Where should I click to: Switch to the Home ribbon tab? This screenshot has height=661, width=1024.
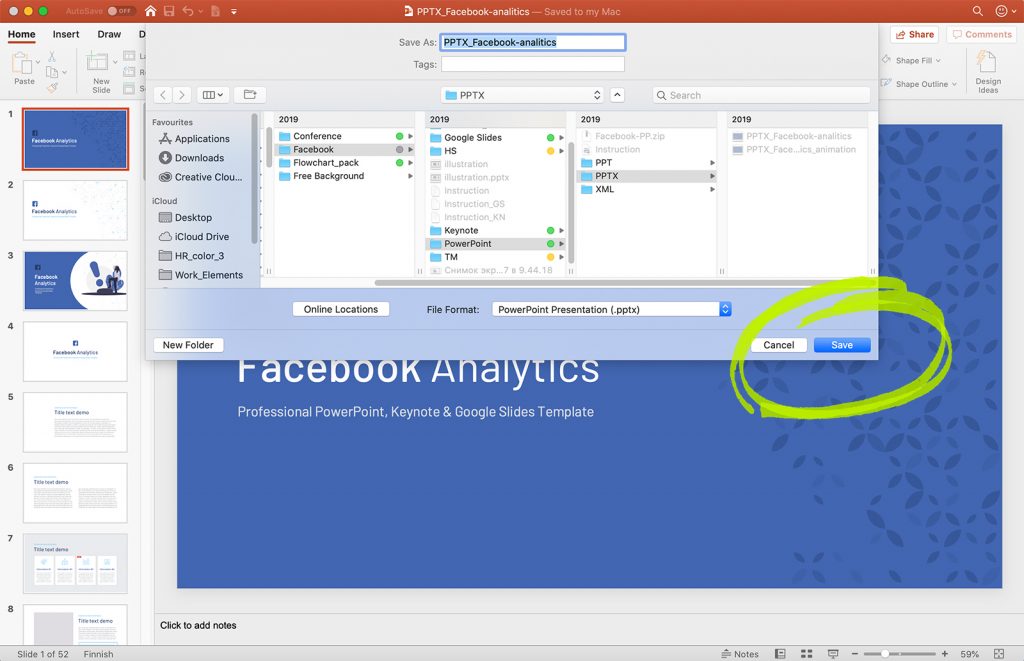pyautogui.click(x=22, y=35)
